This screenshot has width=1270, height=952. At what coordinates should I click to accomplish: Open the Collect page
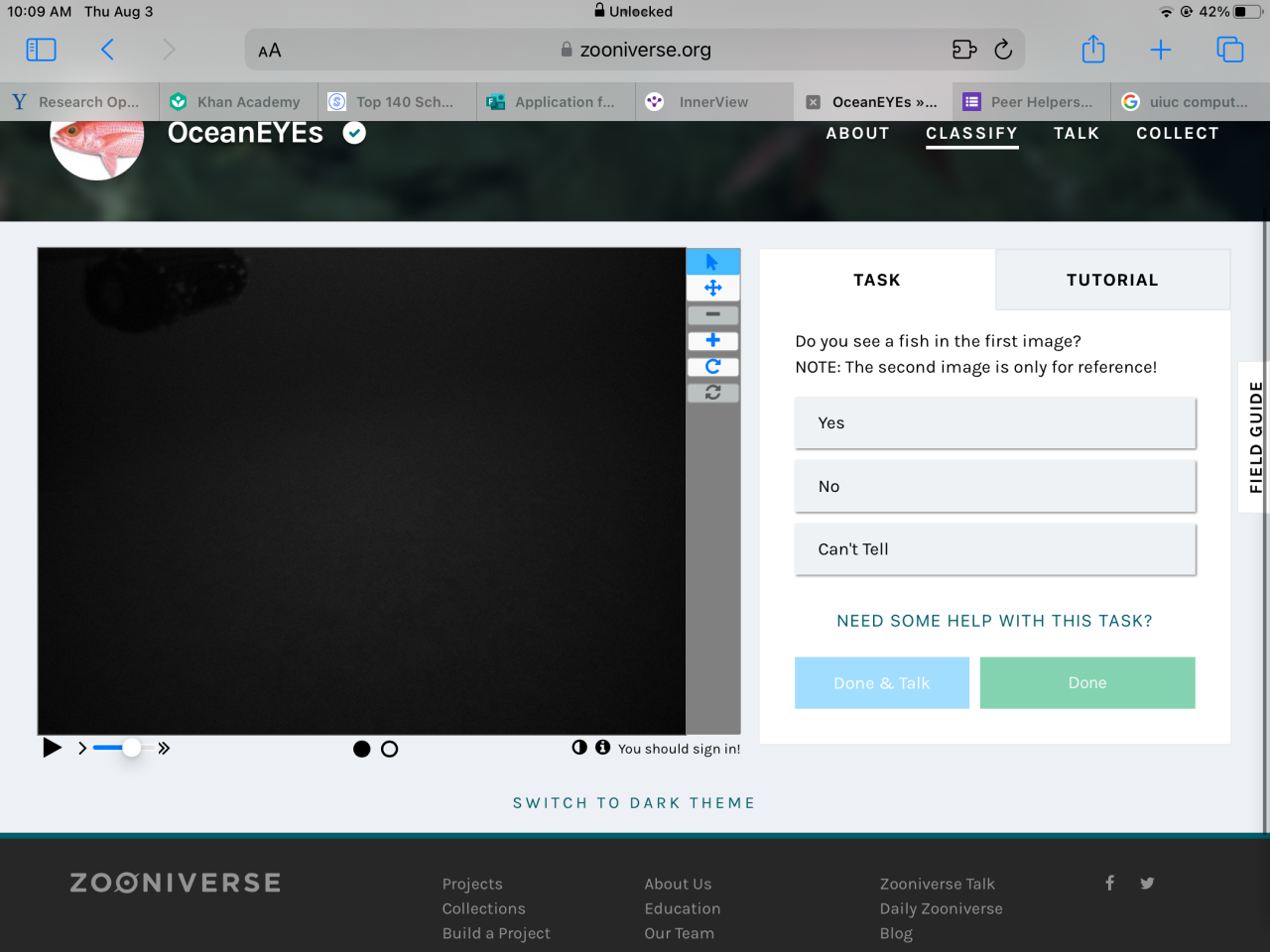tap(1178, 133)
